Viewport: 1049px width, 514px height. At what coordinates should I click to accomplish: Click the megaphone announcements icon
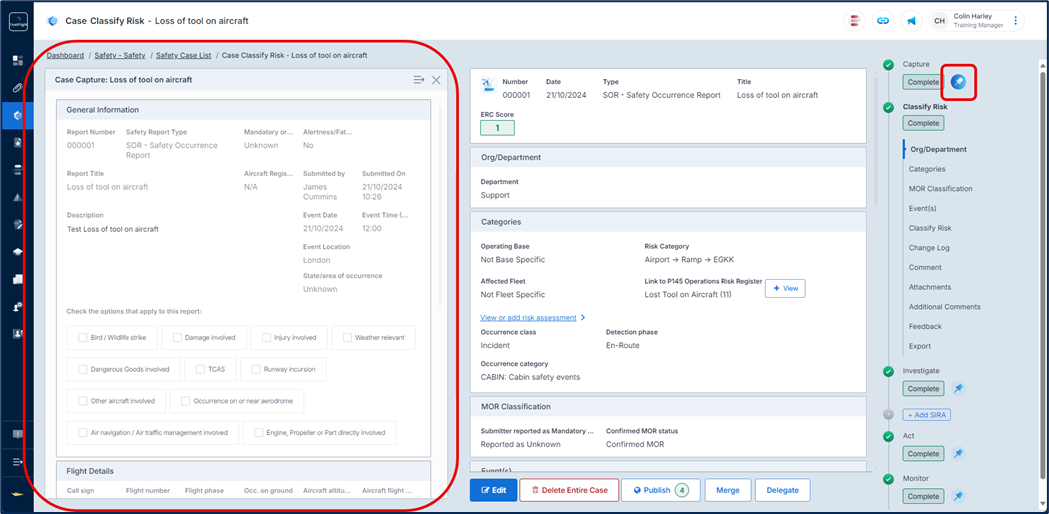click(x=911, y=21)
